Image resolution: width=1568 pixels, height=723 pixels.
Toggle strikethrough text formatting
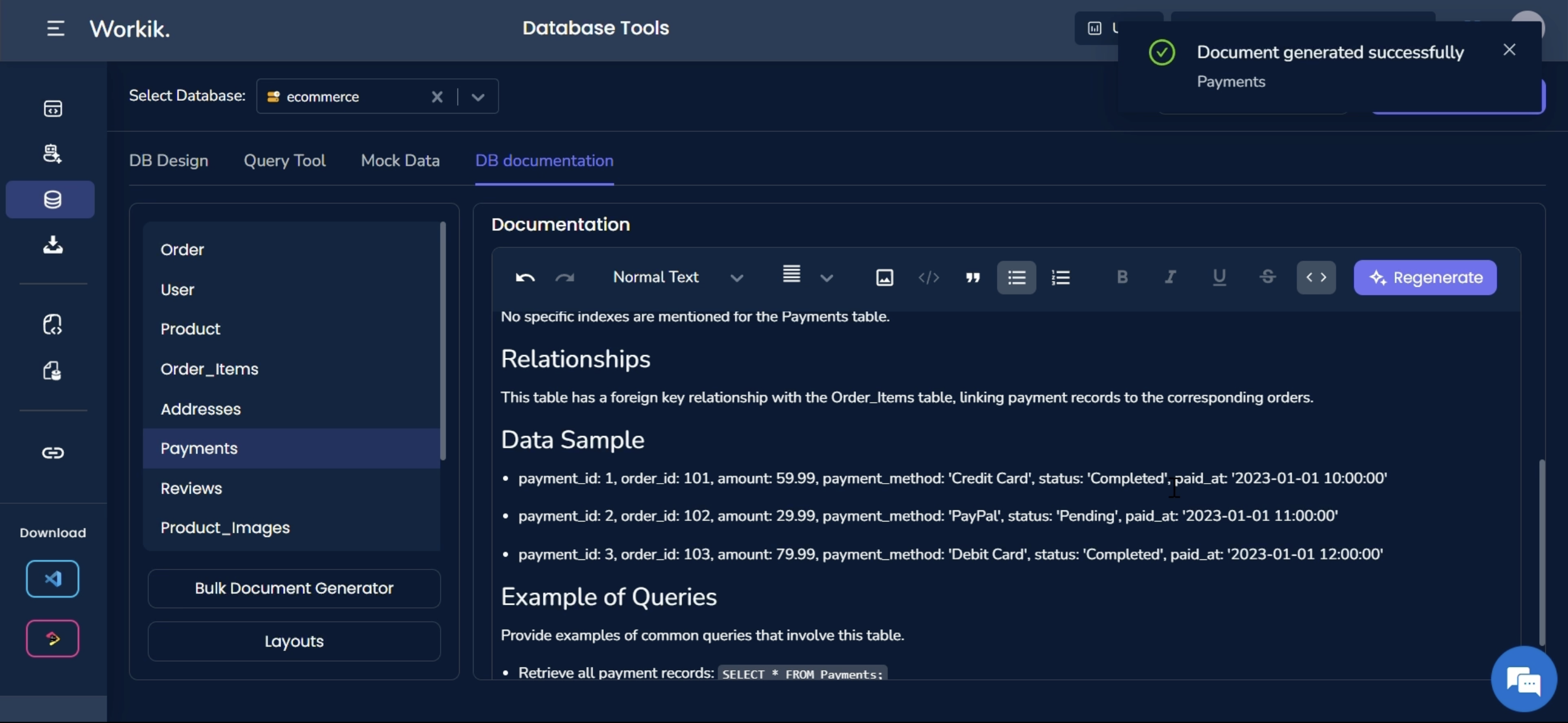point(1268,277)
